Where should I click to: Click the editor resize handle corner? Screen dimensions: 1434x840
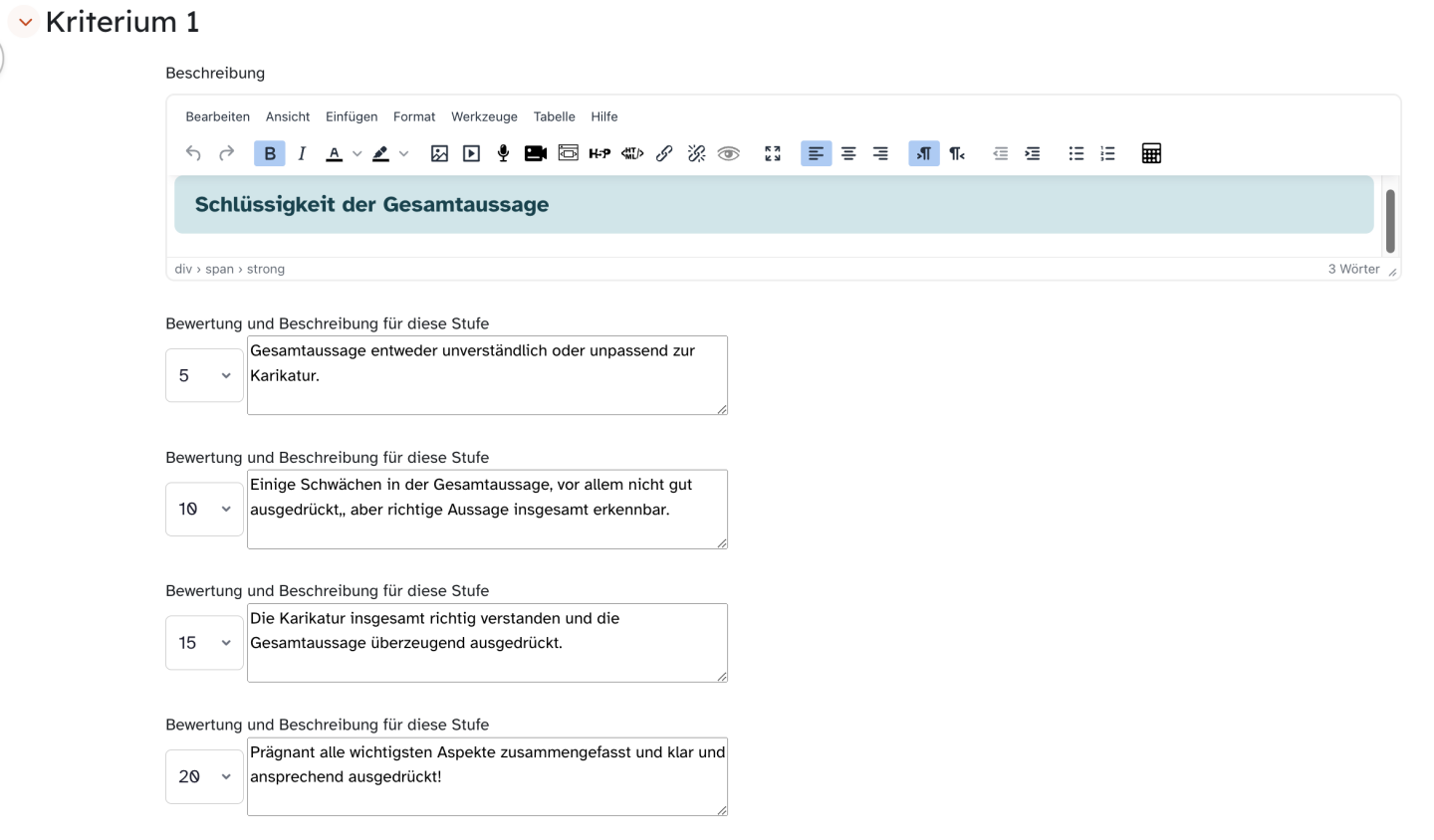[1392, 272]
